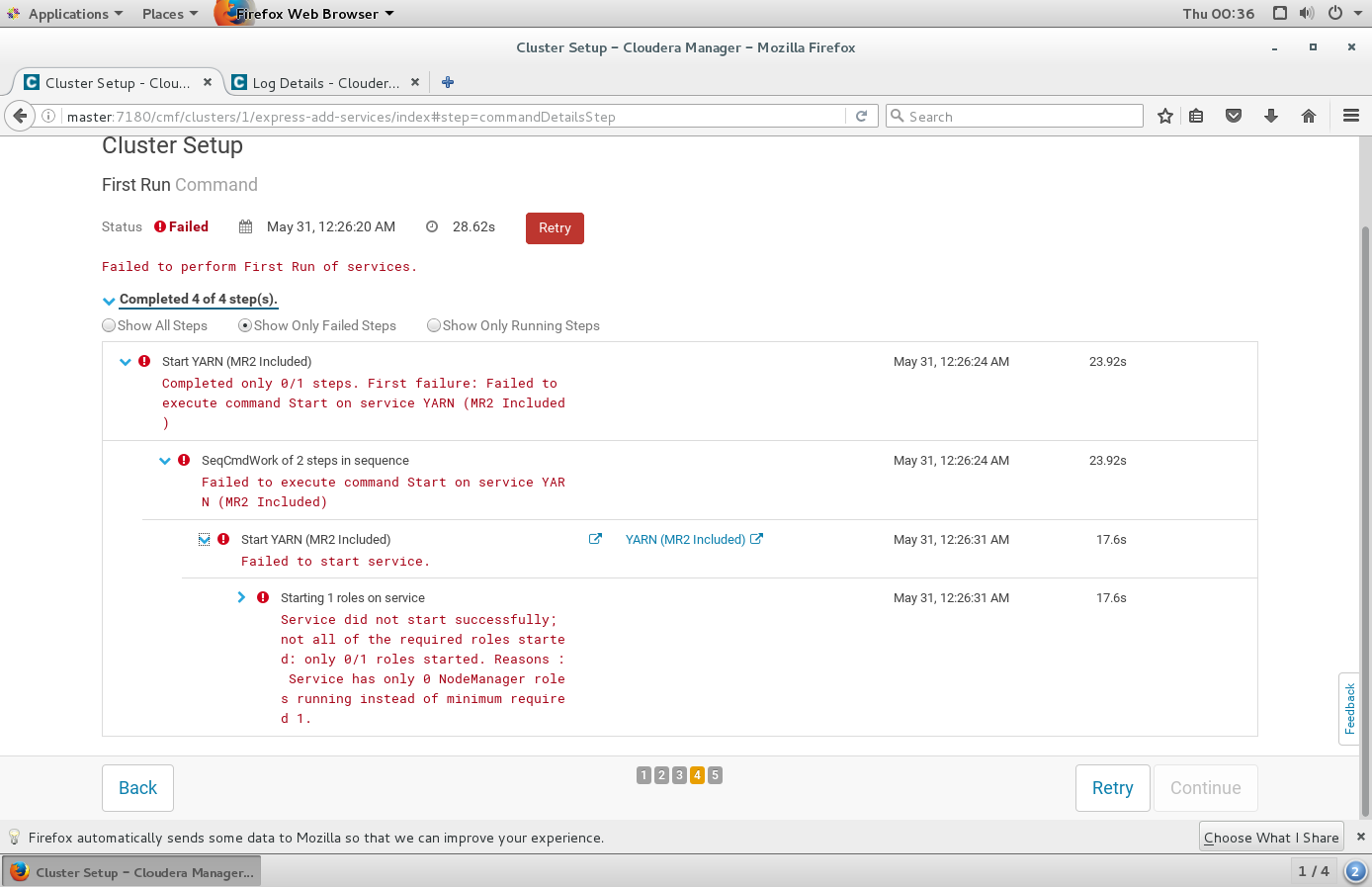Viewport: 1372px width, 887px height.
Task: Reload the page with the refresh icon
Action: pos(861,116)
